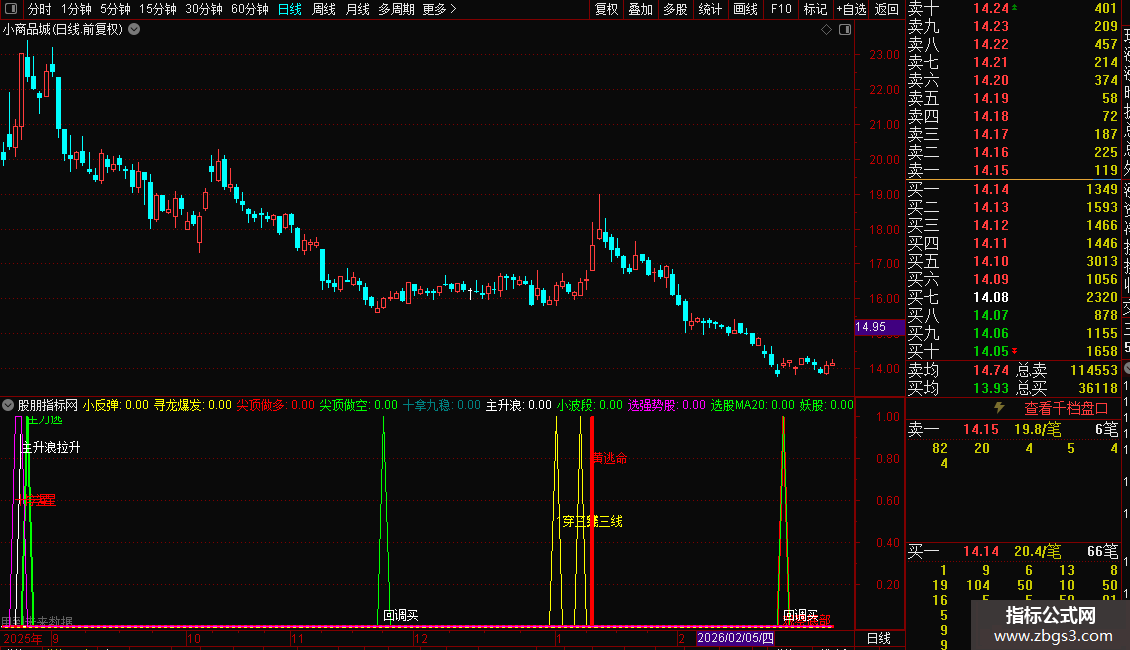This screenshot has height=650, width=1130.
Task: Click the 买一 14.14 20.4/笔 detail row
Action: [1013, 552]
